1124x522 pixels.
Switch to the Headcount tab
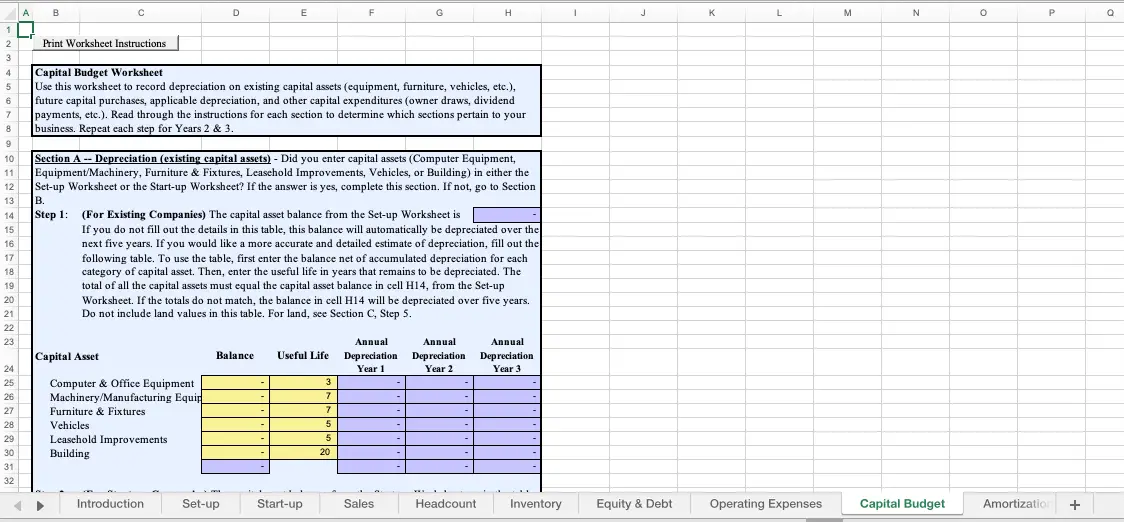pos(446,504)
